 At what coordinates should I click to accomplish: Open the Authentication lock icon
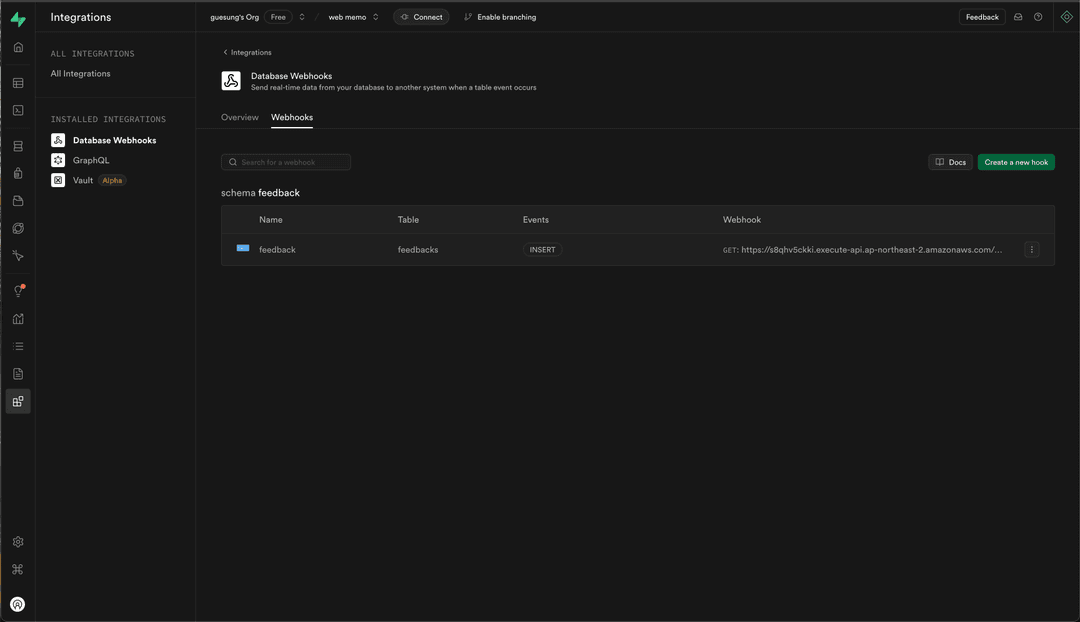point(18,174)
